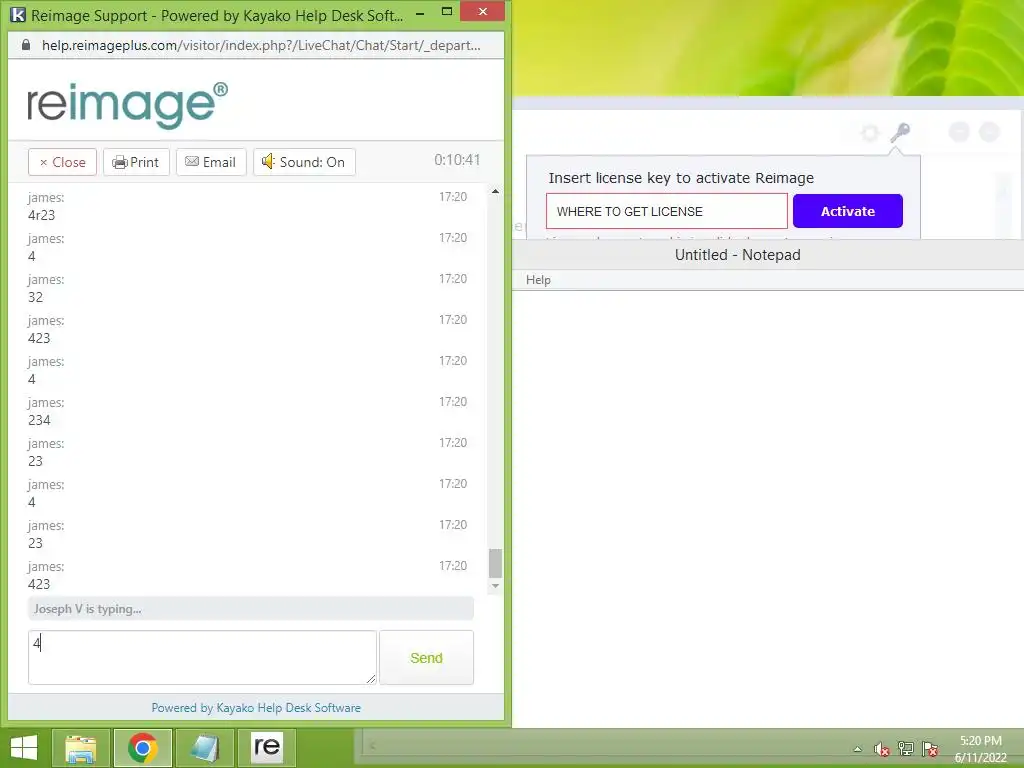Image resolution: width=1024 pixels, height=768 pixels.
Task: Open the taskbar clock showing 5:20 PM
Action: click(980, 748)
